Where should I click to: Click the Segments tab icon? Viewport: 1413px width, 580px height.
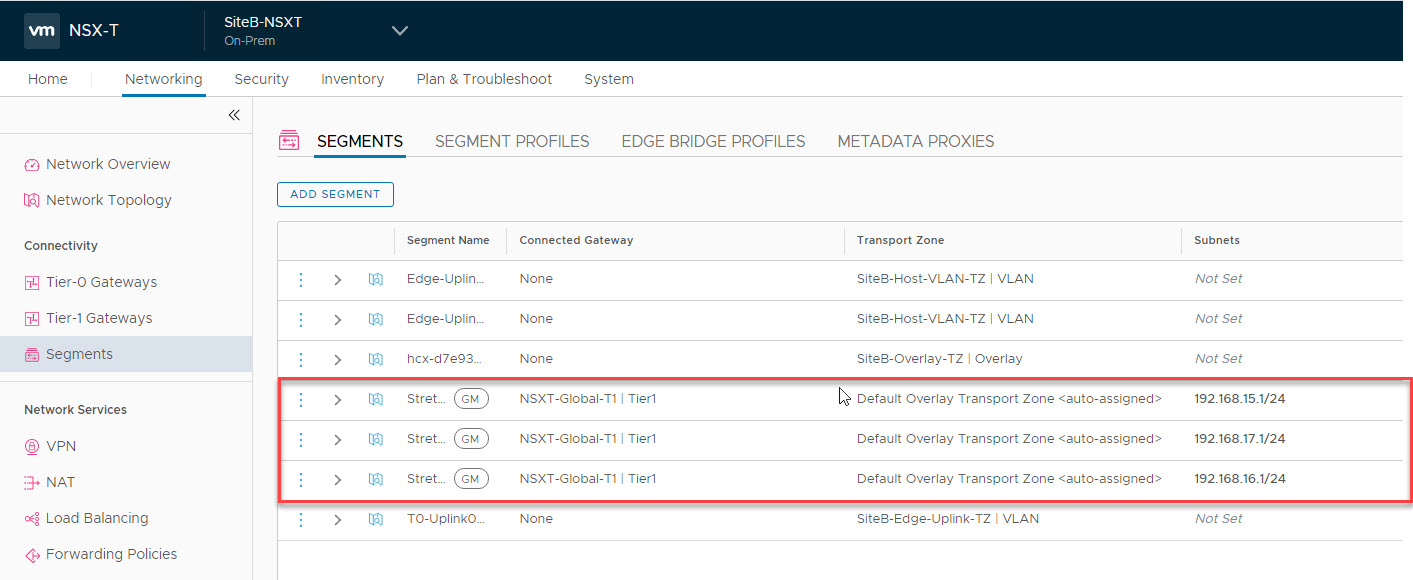pos(289,141)
